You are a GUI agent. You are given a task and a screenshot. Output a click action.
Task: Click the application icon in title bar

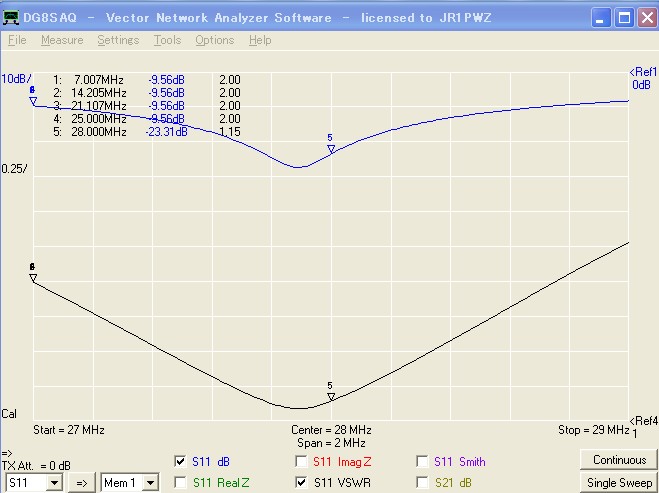tap(11, 17)
